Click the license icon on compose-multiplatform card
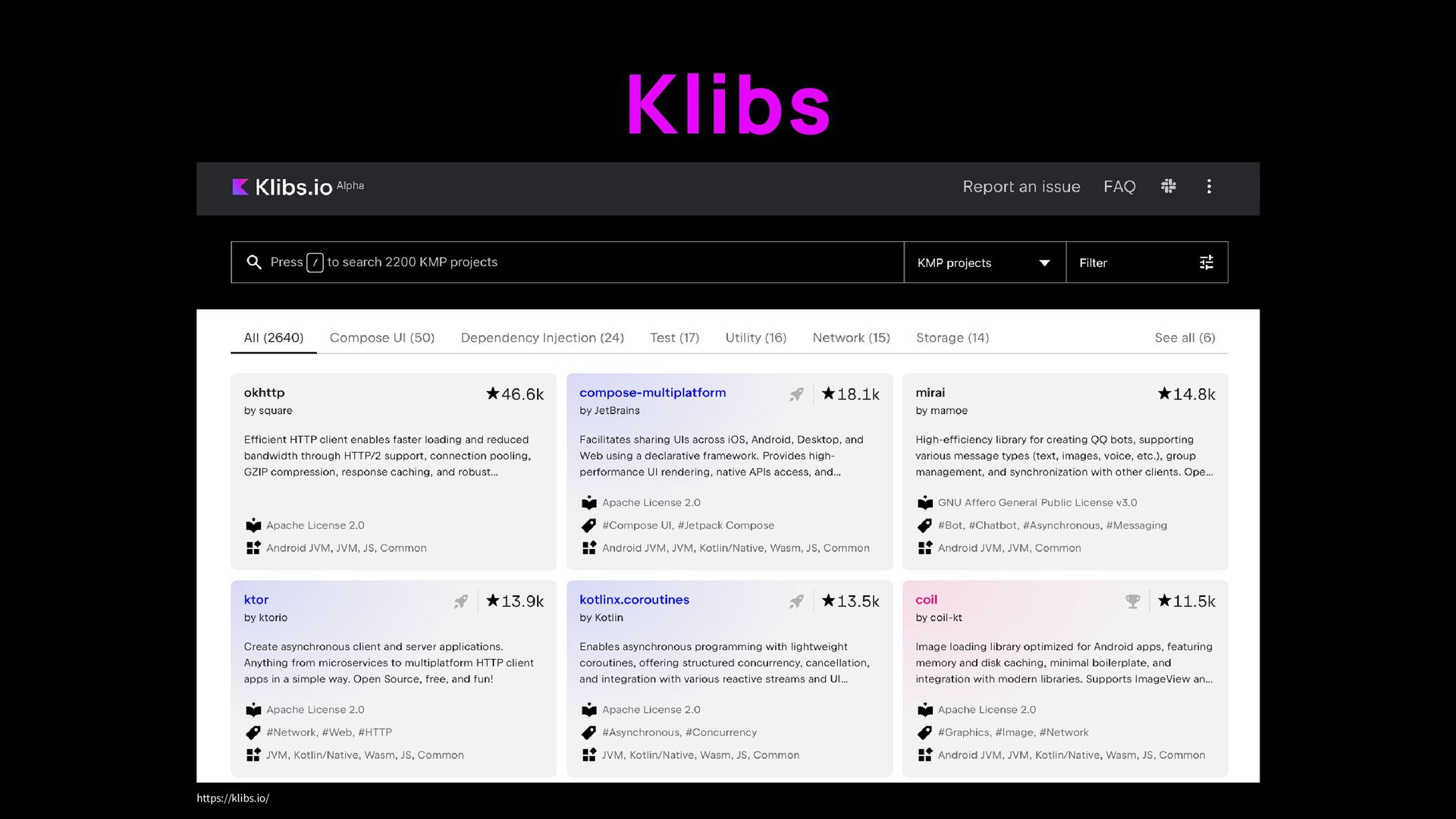The image size is (1456, 819). pyautogui.click(x=589, y=503)
